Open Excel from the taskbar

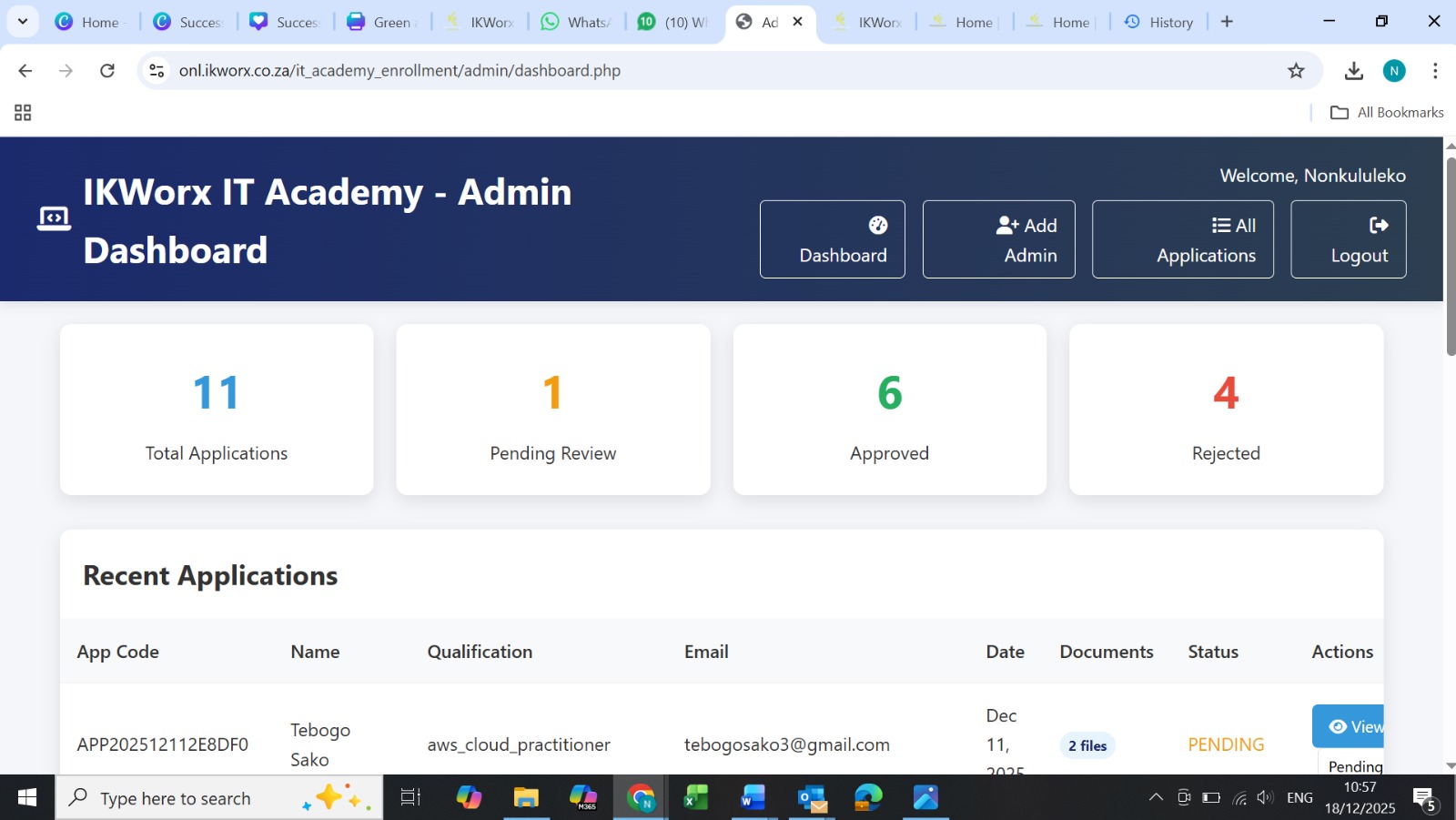tap(696, 798)
